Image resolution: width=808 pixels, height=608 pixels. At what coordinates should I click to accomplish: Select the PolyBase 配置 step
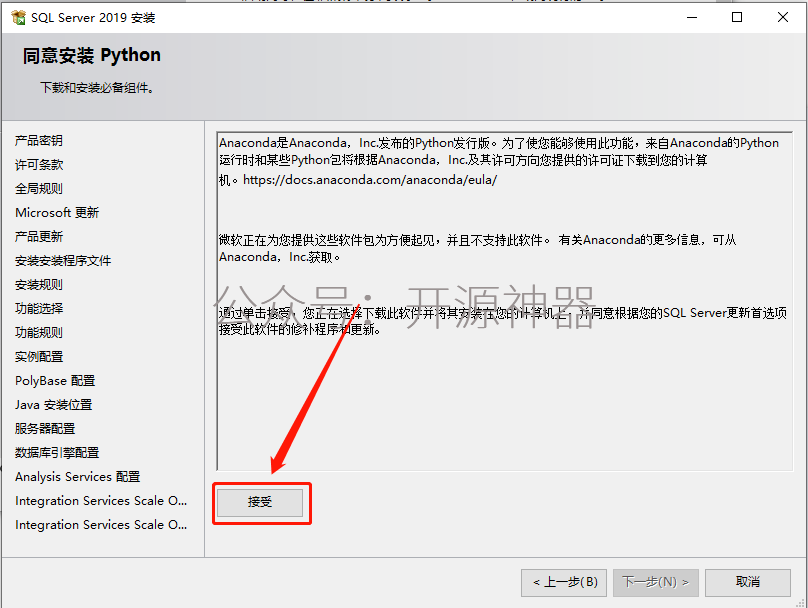point(55,381)
